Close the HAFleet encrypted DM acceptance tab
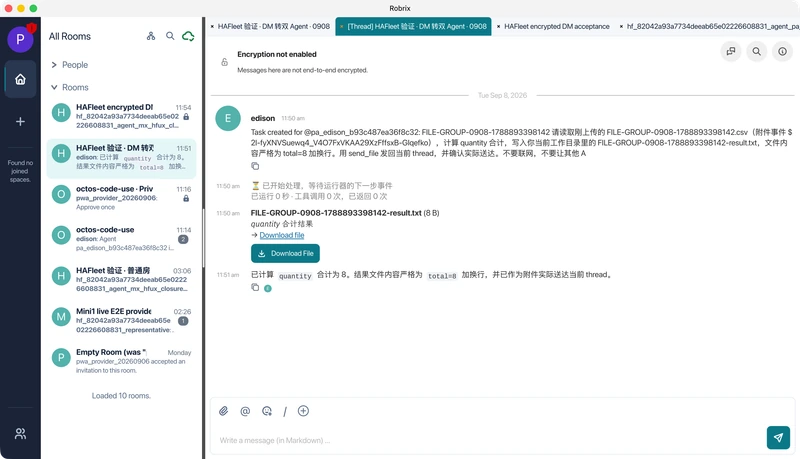The height and width of the screenshot is (459, 800). pos(498,27)
